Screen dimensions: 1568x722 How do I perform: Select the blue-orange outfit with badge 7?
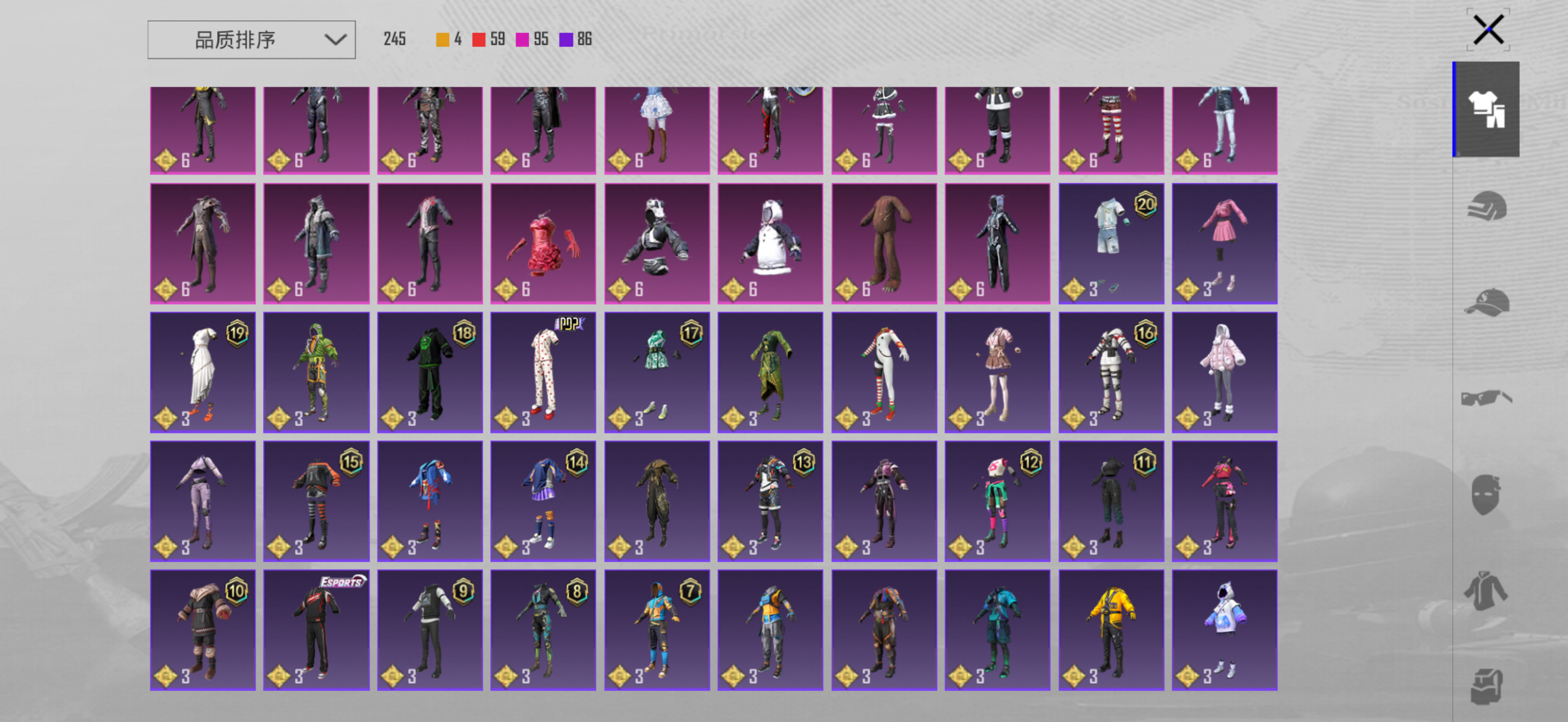coord(657,630)
